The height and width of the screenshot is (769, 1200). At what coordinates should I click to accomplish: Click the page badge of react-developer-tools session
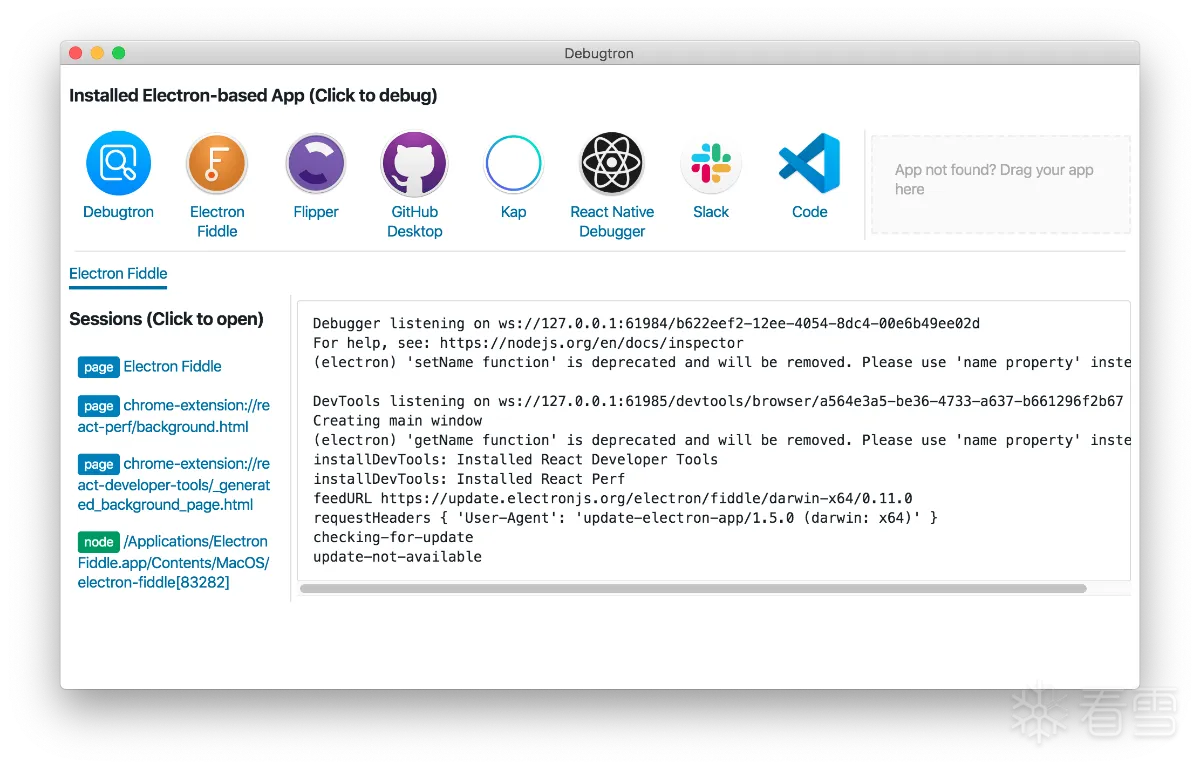pos(99,464)
